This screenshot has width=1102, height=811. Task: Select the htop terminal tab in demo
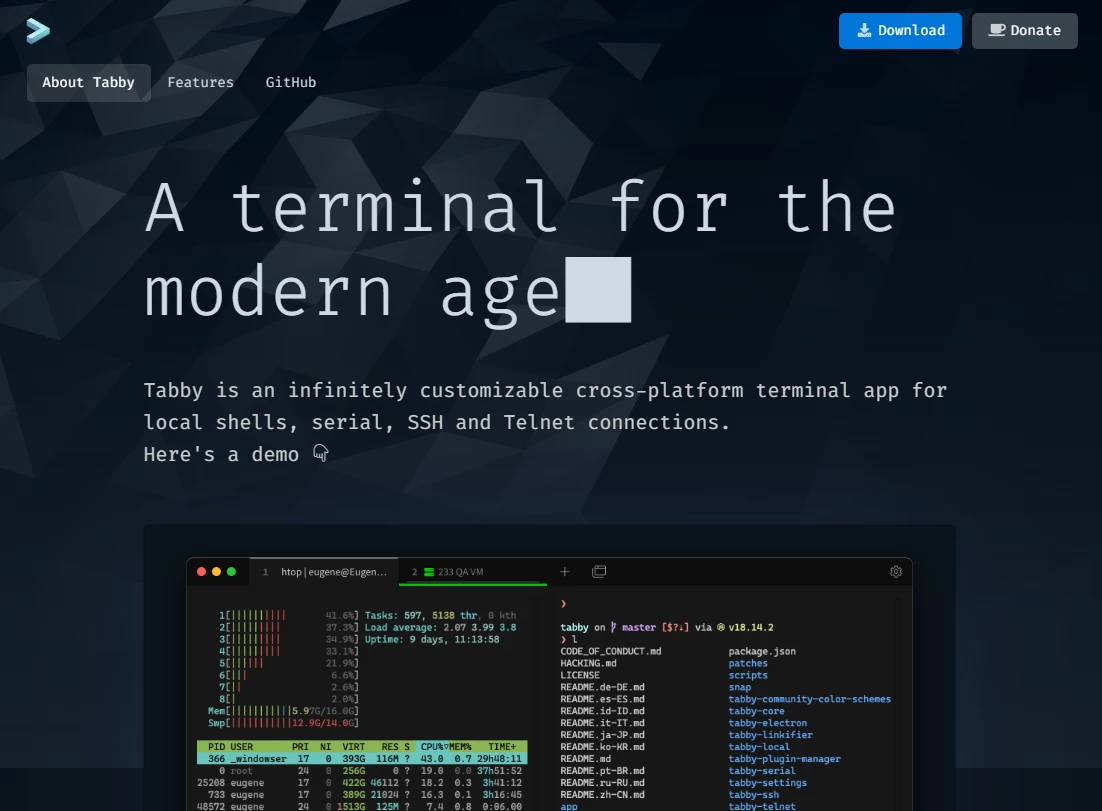(325, 572)
